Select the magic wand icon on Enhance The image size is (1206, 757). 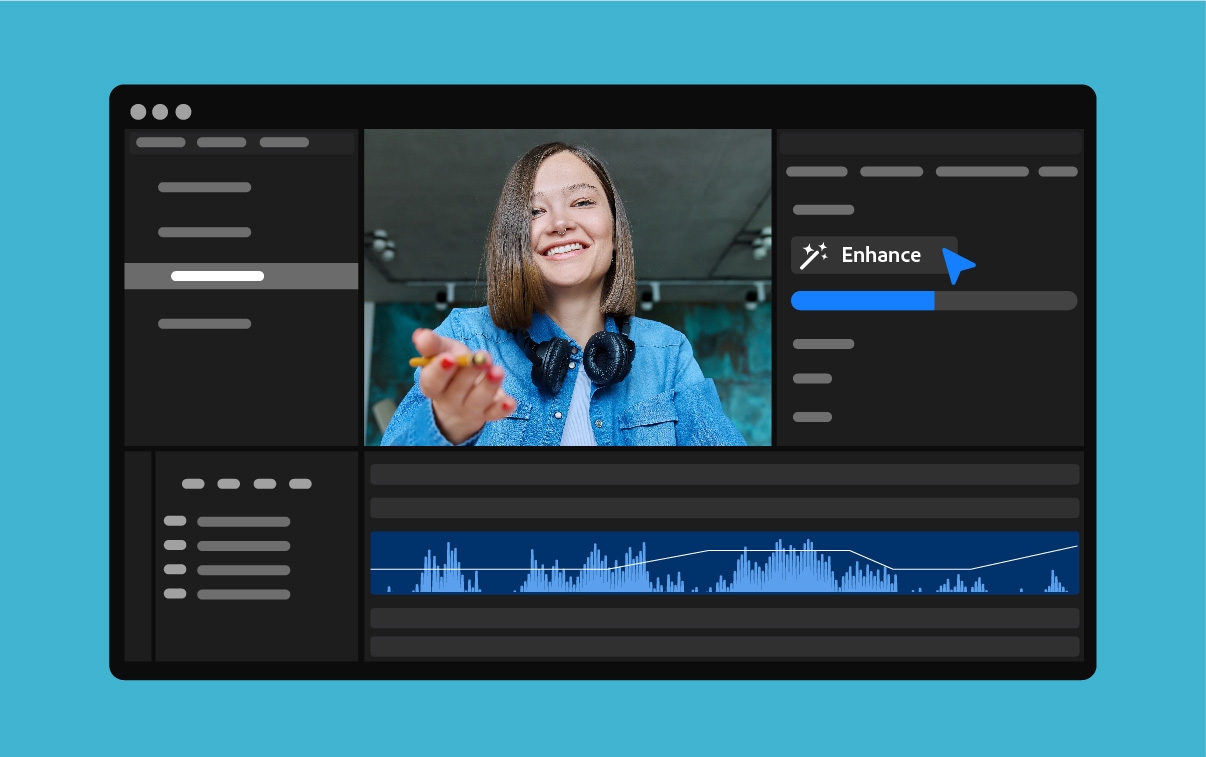[814, 255]
